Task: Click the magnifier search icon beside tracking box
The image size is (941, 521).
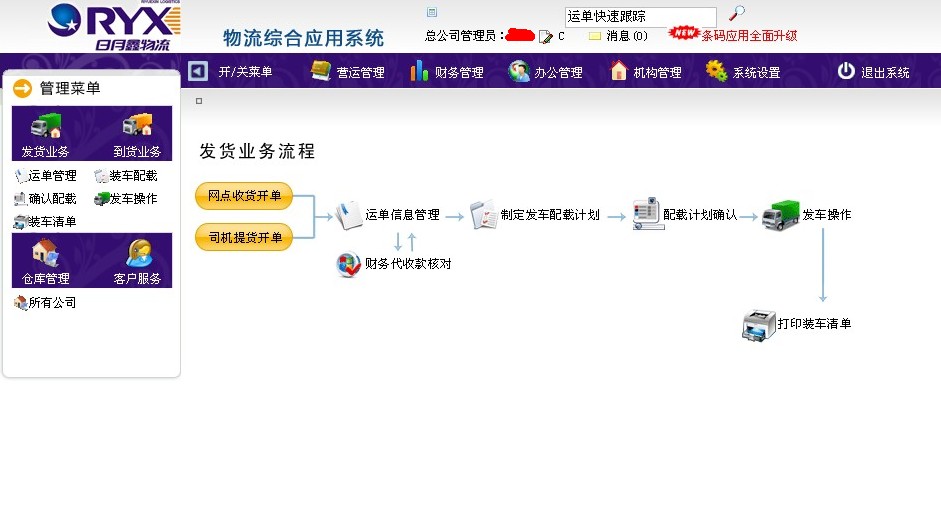Action: (736, 14)
